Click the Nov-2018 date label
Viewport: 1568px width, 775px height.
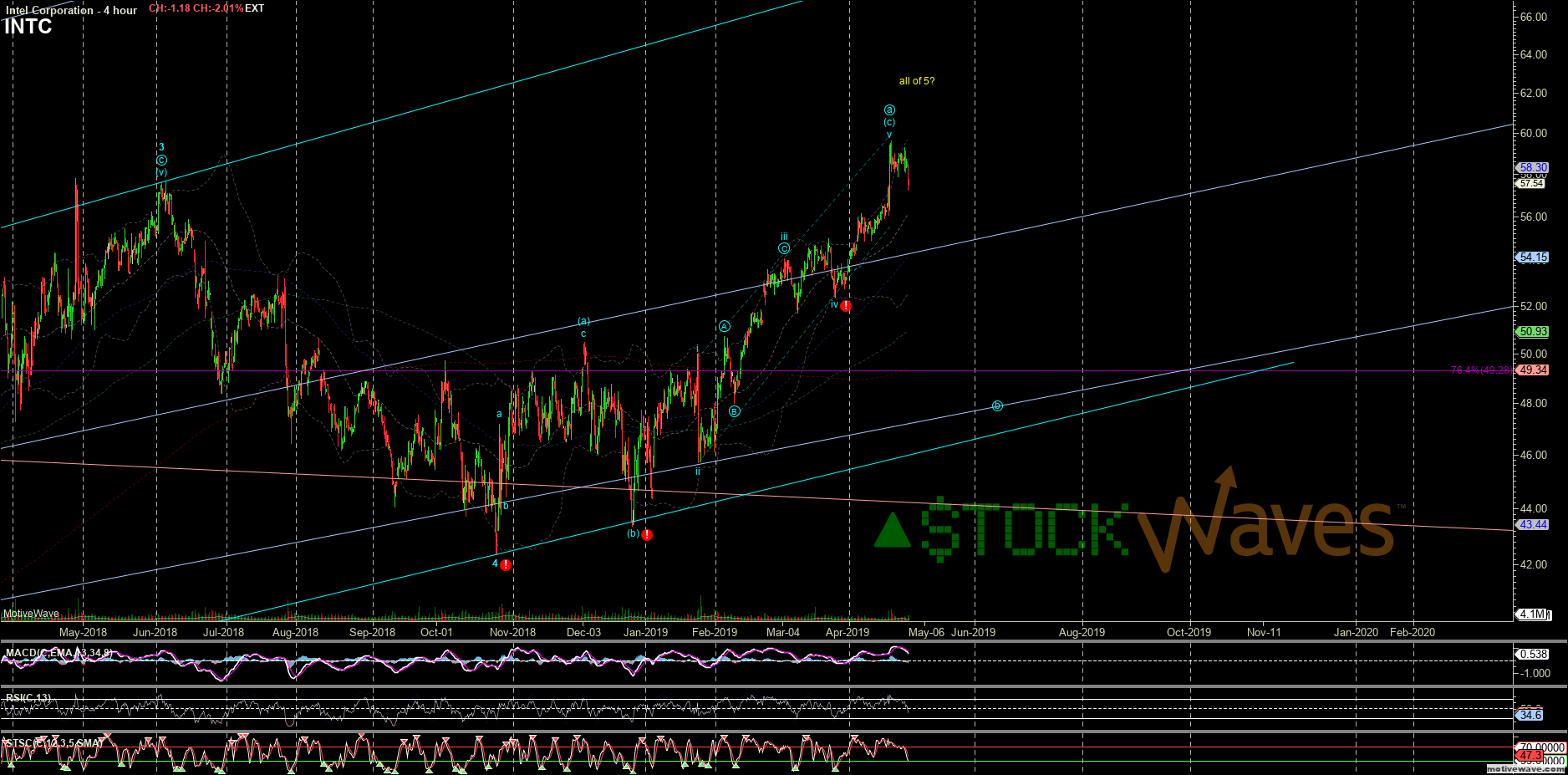[512, 632]
